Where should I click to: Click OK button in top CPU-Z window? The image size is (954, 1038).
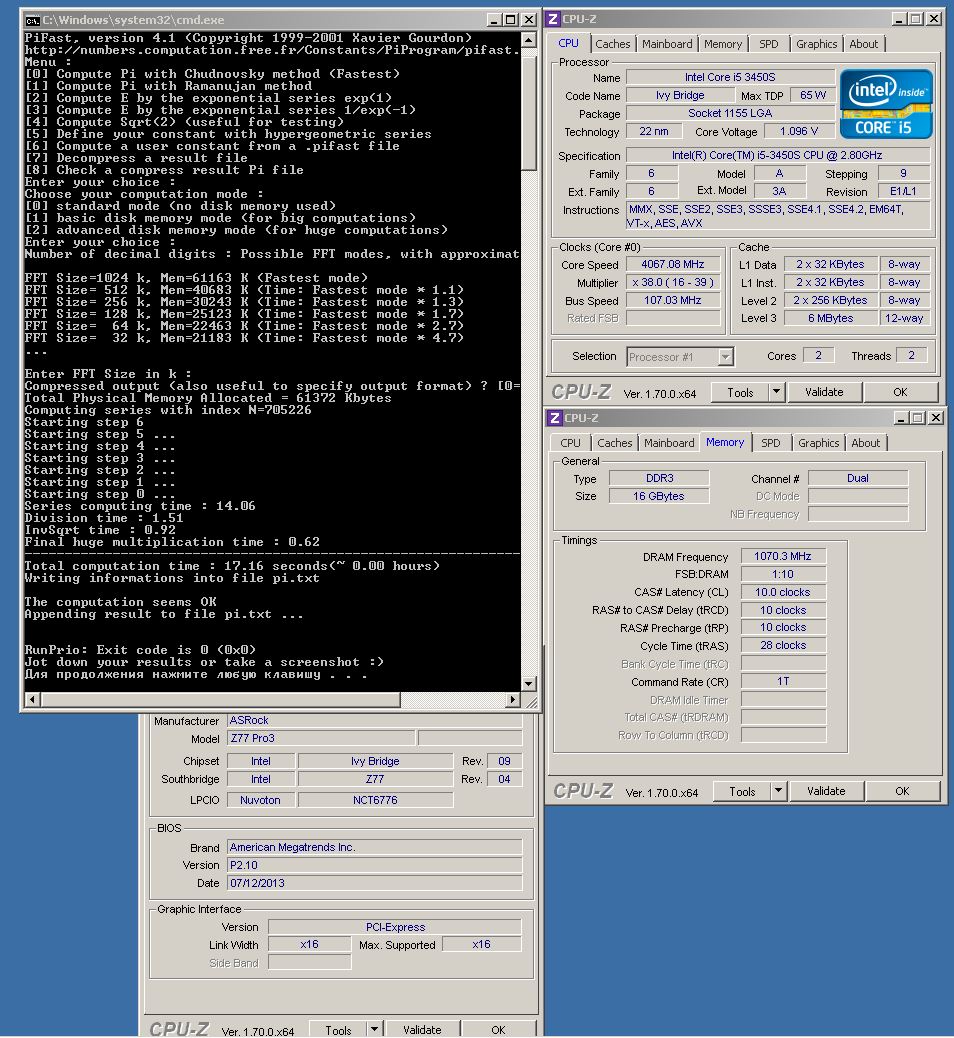[x=900, y=393]
